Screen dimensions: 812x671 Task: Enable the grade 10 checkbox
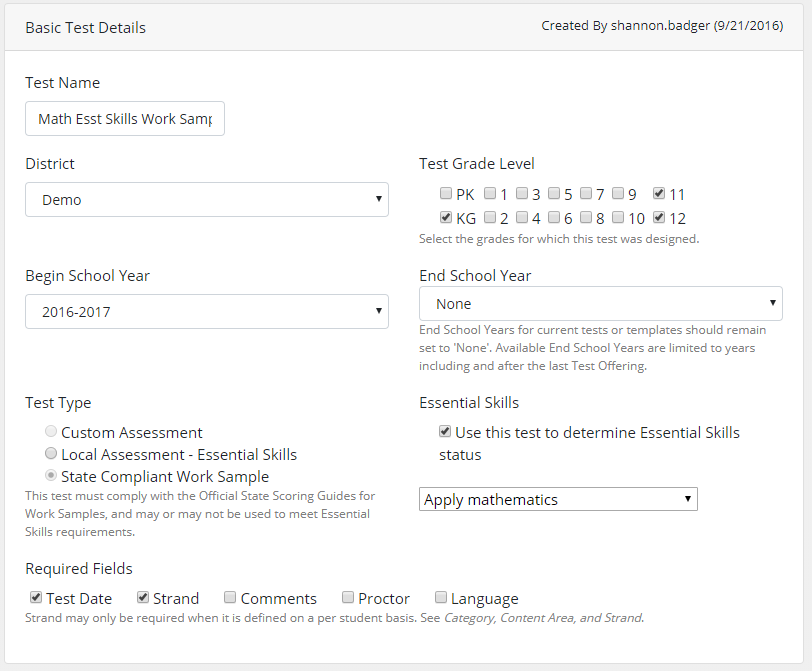pyautogui.click(x=618, y=217)
